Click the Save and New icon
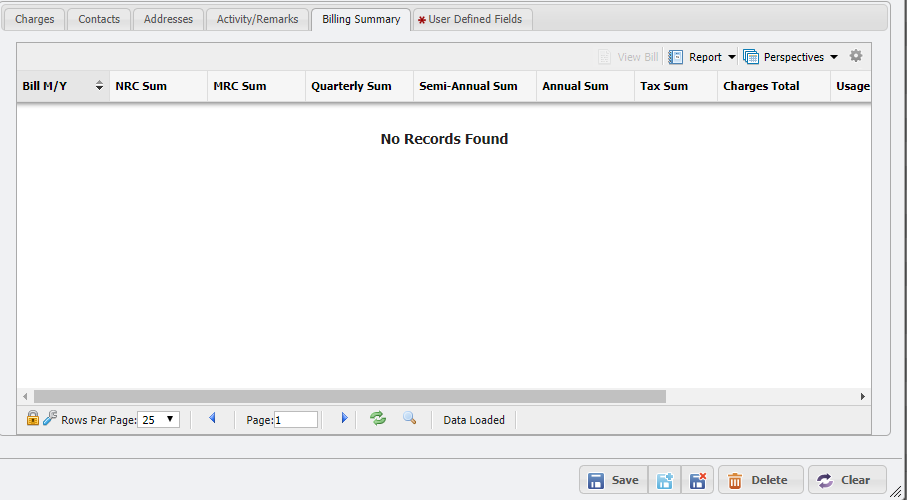Viewport: 907px width, 500px height. click(664, 481)
